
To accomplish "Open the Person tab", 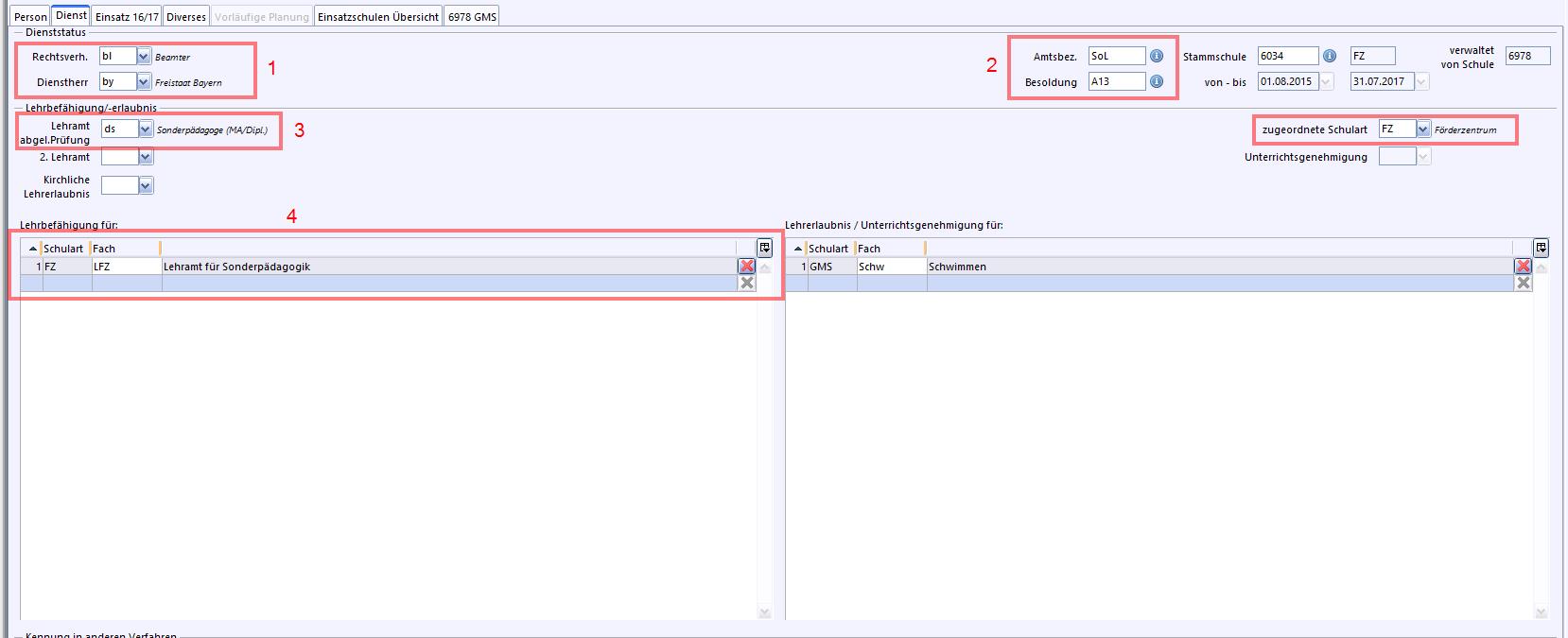I will click(x=30, y=17).
